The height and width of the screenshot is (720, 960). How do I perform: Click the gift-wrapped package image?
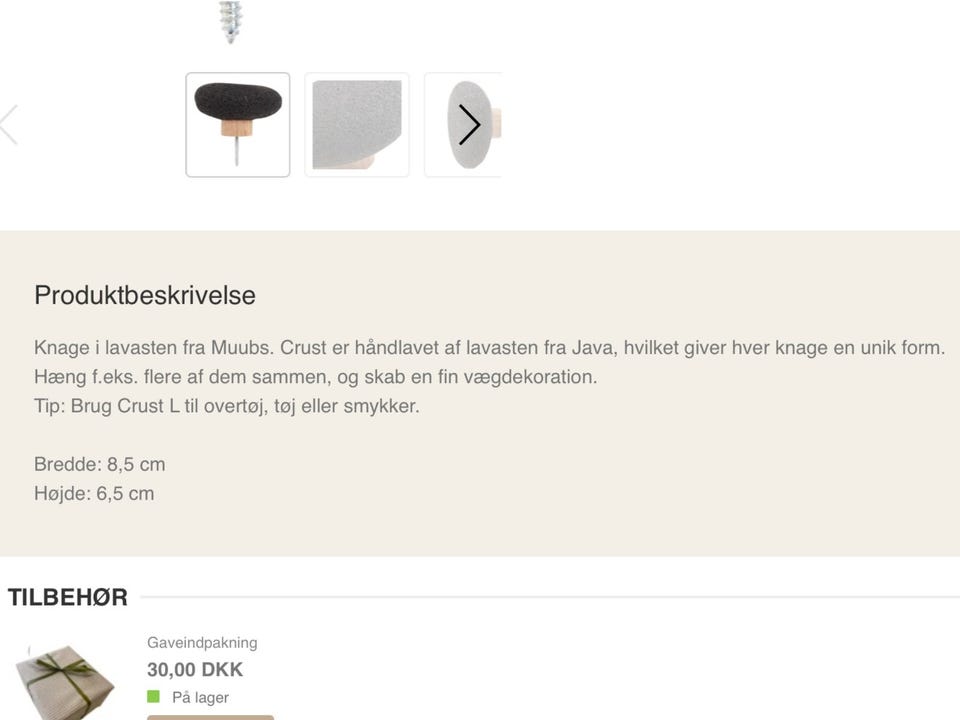(58, 680)
